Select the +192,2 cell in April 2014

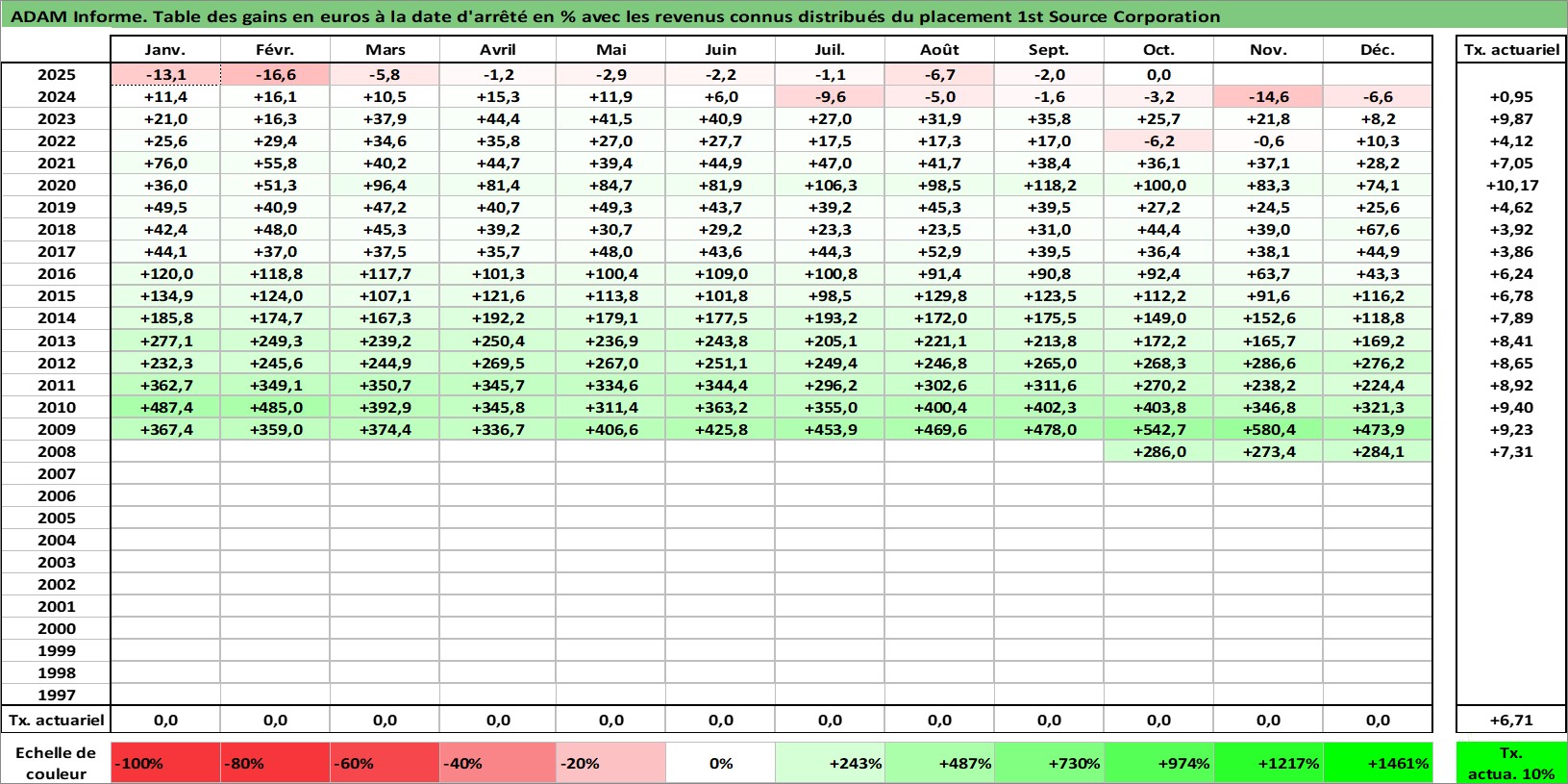(497, 317)
